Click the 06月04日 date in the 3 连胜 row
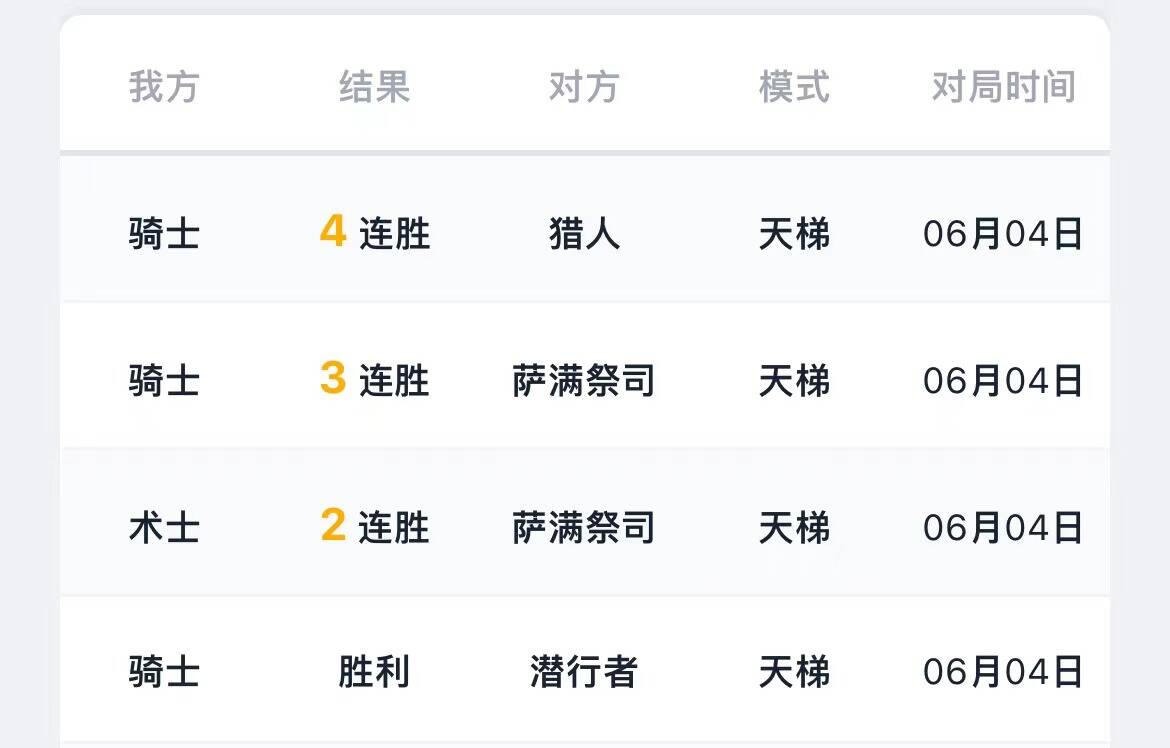 [1003, 380]
